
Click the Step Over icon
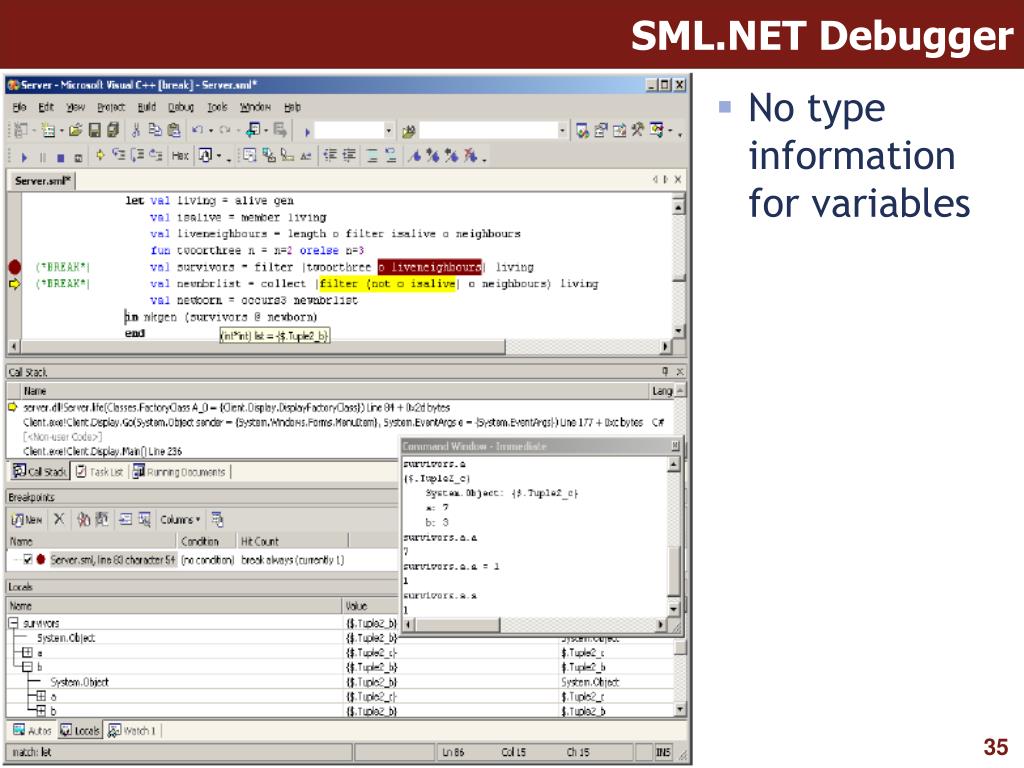tap(137, 155)
